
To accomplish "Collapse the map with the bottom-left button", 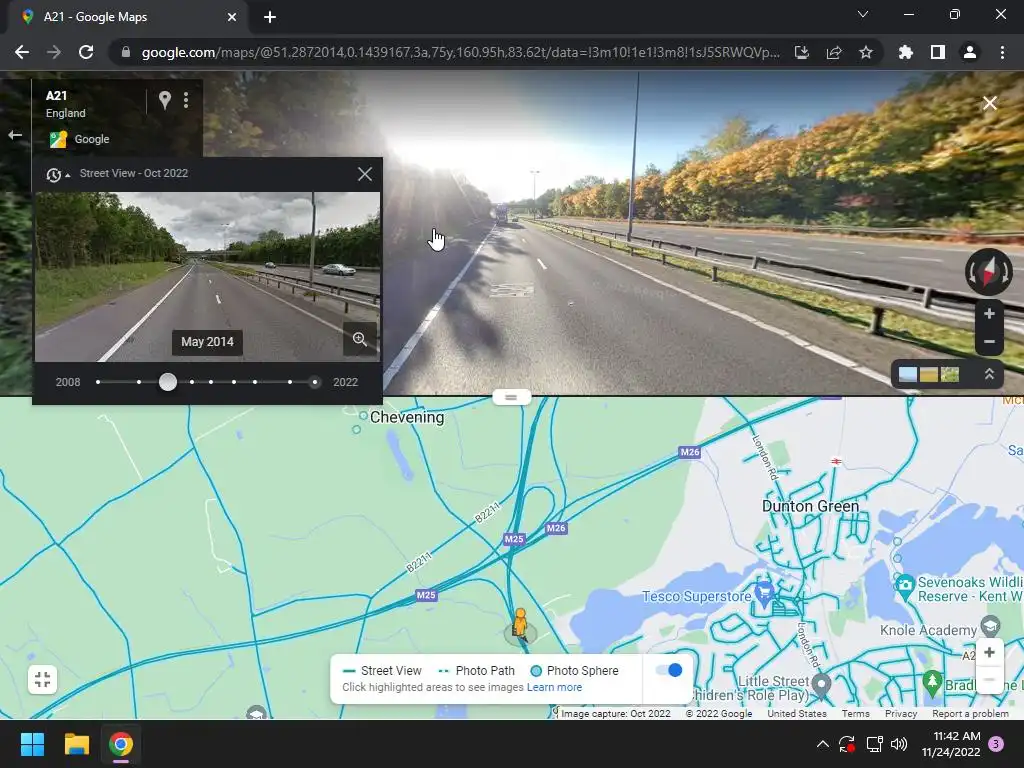I will tap(42, 679).
